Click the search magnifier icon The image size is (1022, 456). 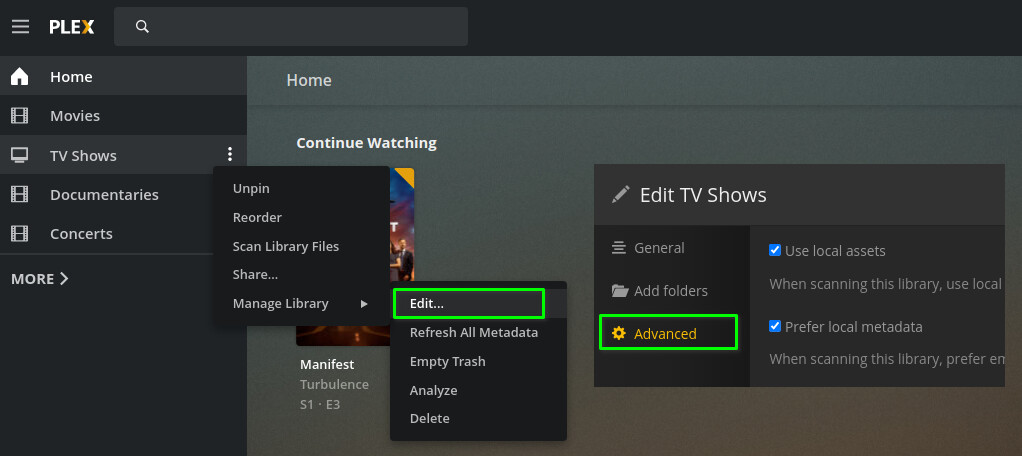pyautogui.click(x=142, y=27)
